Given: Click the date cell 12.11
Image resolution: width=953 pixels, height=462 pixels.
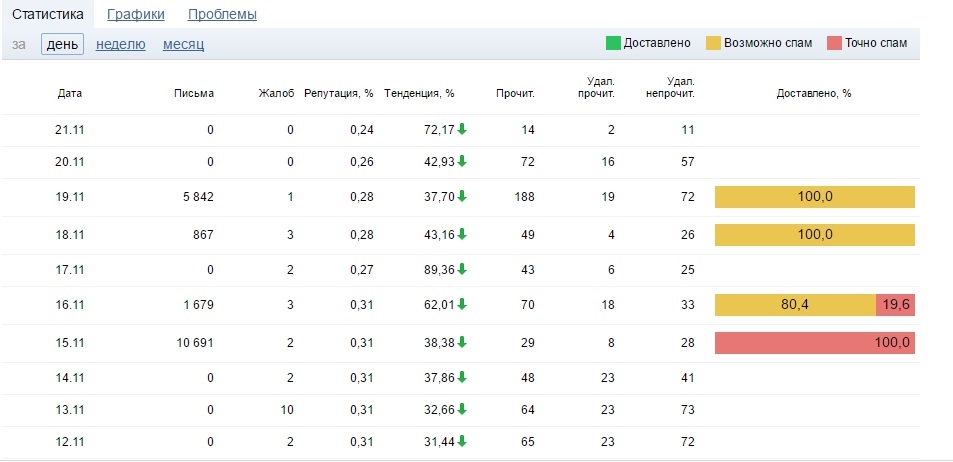Looking at the screenshot, I should [x=70, y=442].
